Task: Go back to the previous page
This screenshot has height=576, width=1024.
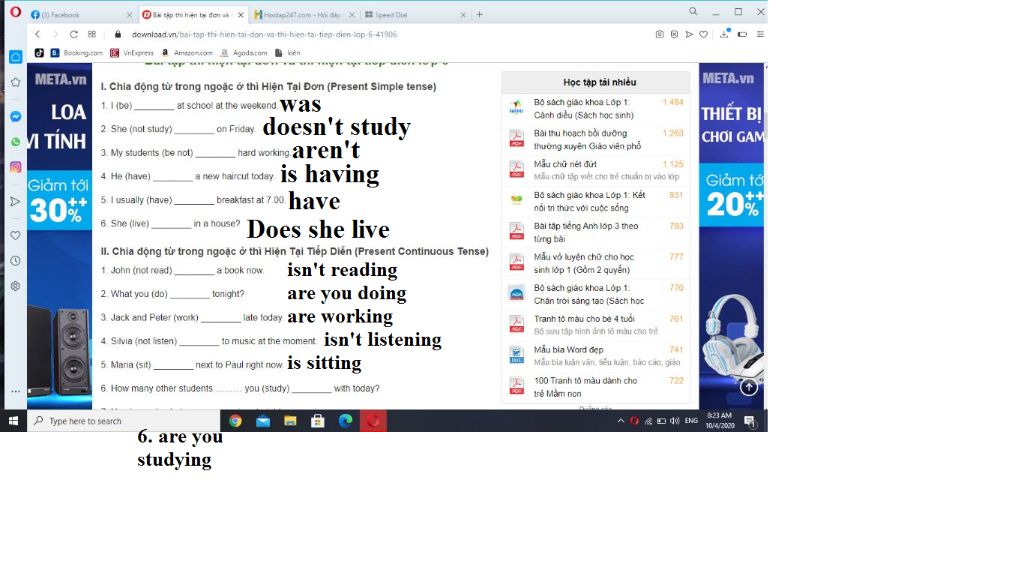Action: tap(38, 34)
